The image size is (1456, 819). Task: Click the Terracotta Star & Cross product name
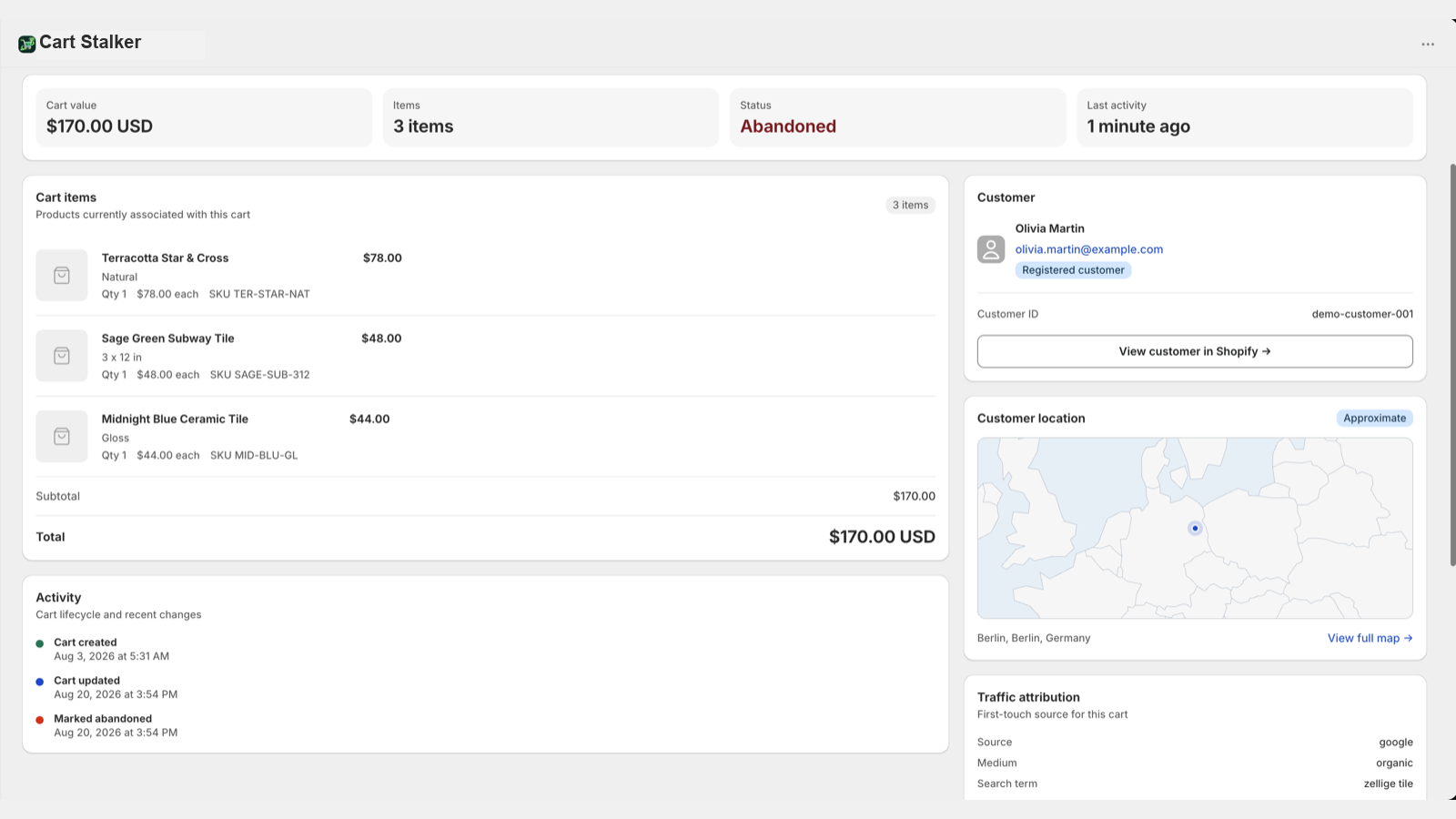tap(165, 258)
